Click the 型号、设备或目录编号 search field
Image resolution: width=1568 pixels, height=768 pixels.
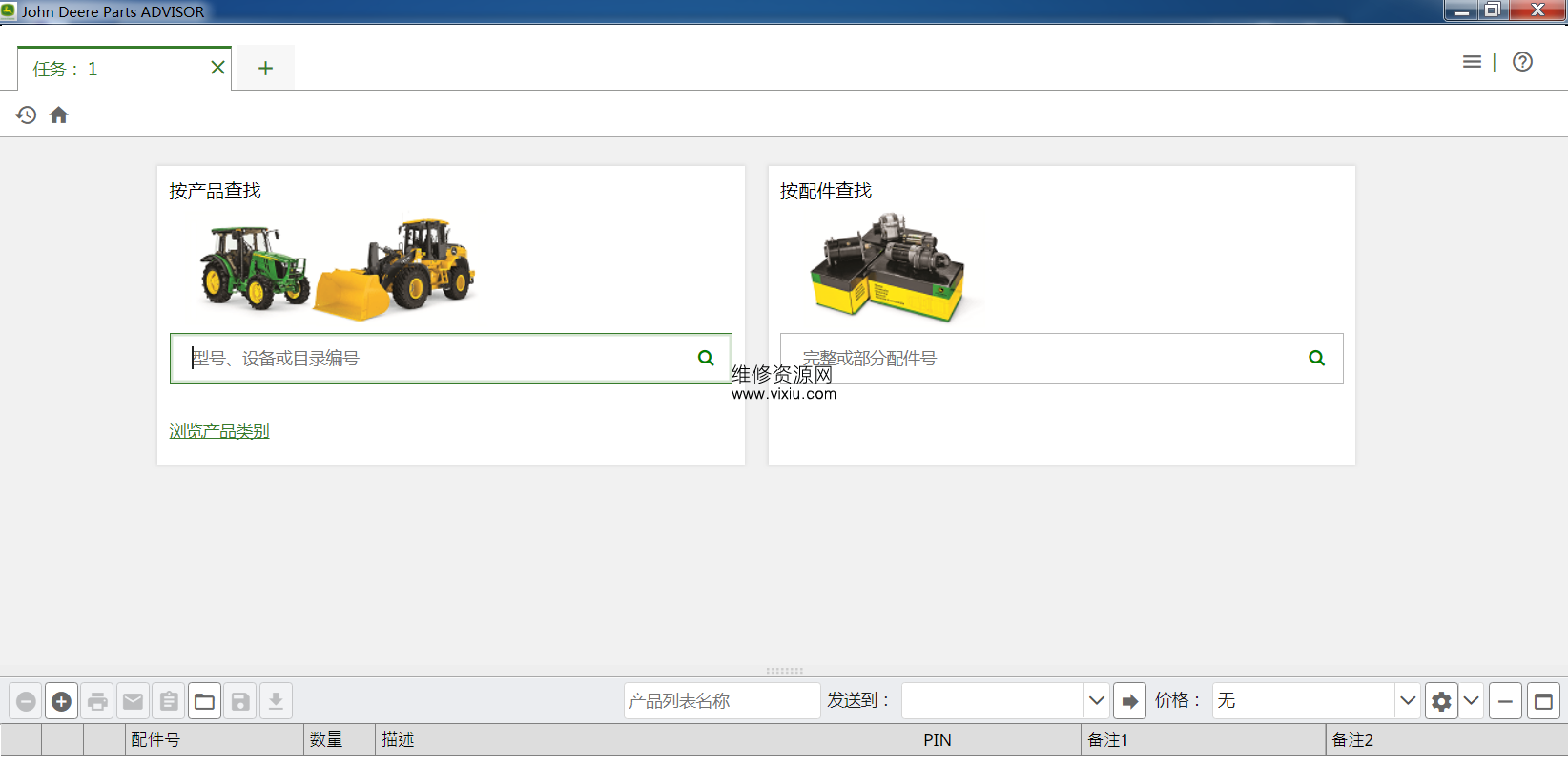tap(434, 359)
